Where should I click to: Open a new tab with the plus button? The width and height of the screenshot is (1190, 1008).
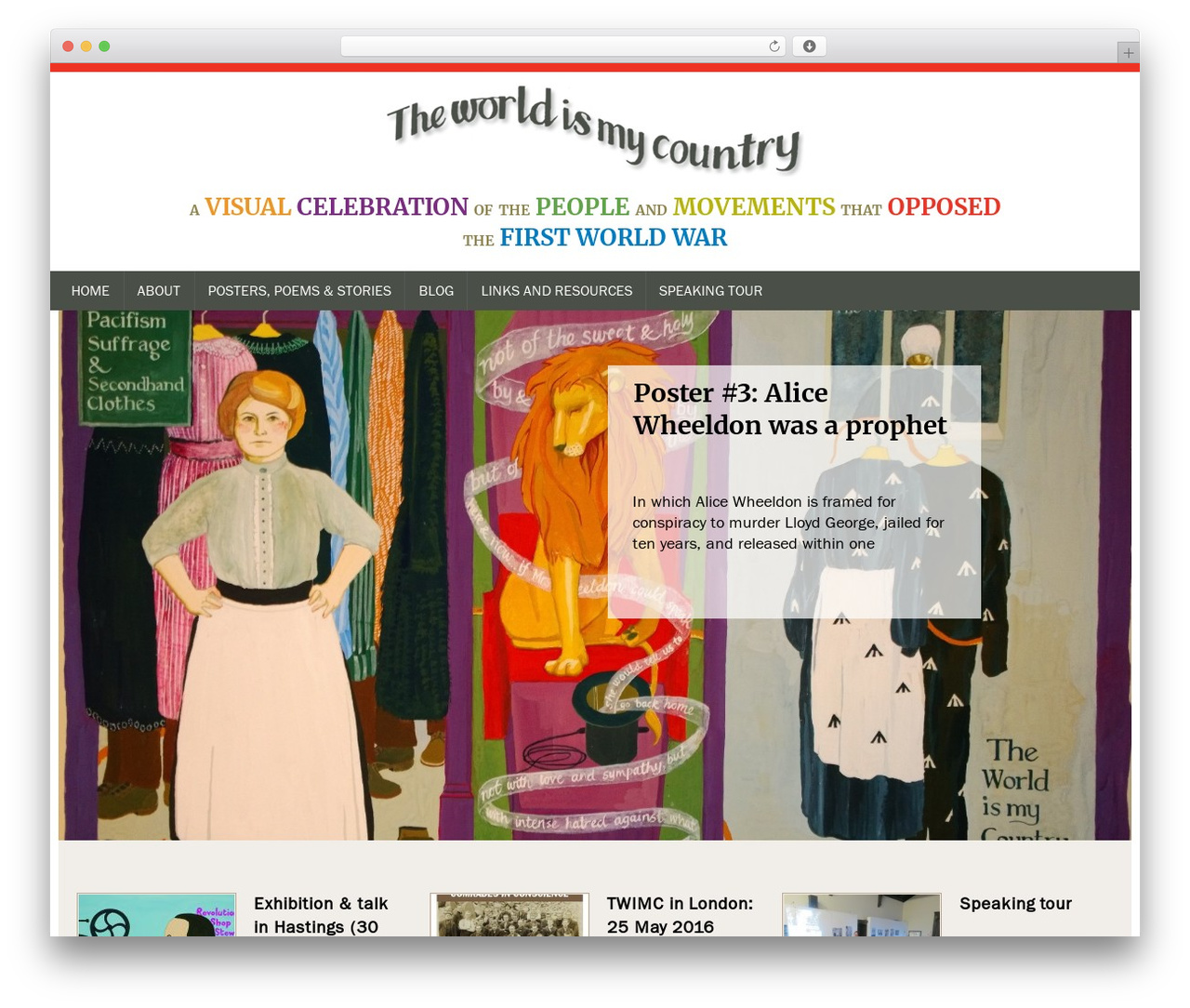click(1128, 53)
